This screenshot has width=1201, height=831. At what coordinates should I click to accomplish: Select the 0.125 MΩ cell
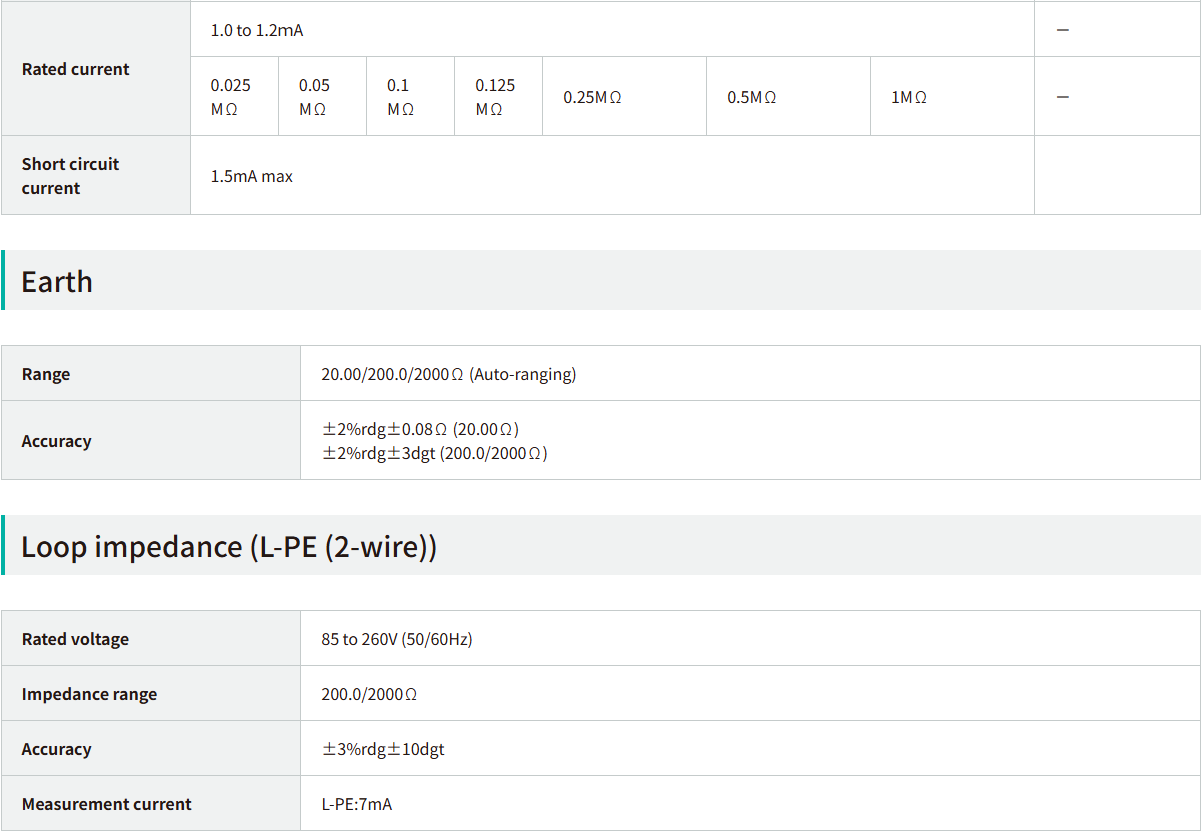[x=495, y=97]
